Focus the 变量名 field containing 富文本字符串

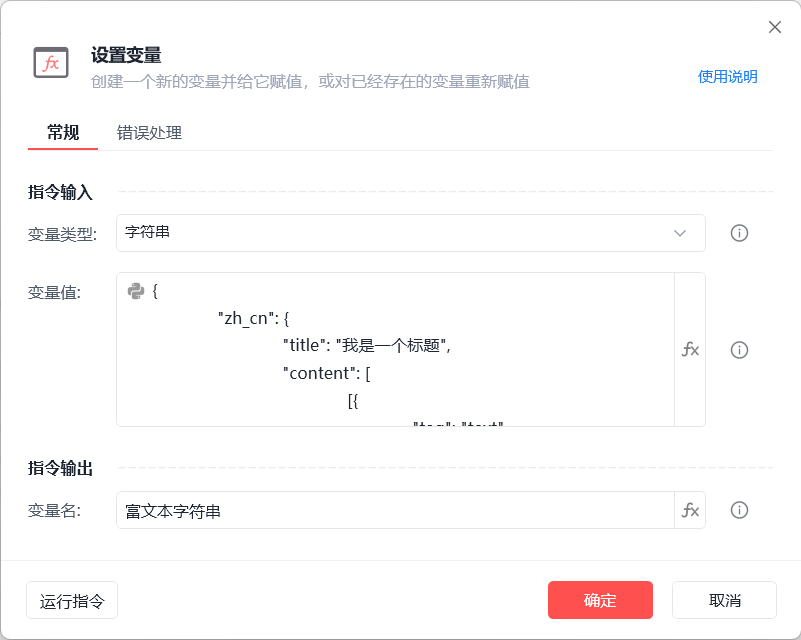[395, 510]
